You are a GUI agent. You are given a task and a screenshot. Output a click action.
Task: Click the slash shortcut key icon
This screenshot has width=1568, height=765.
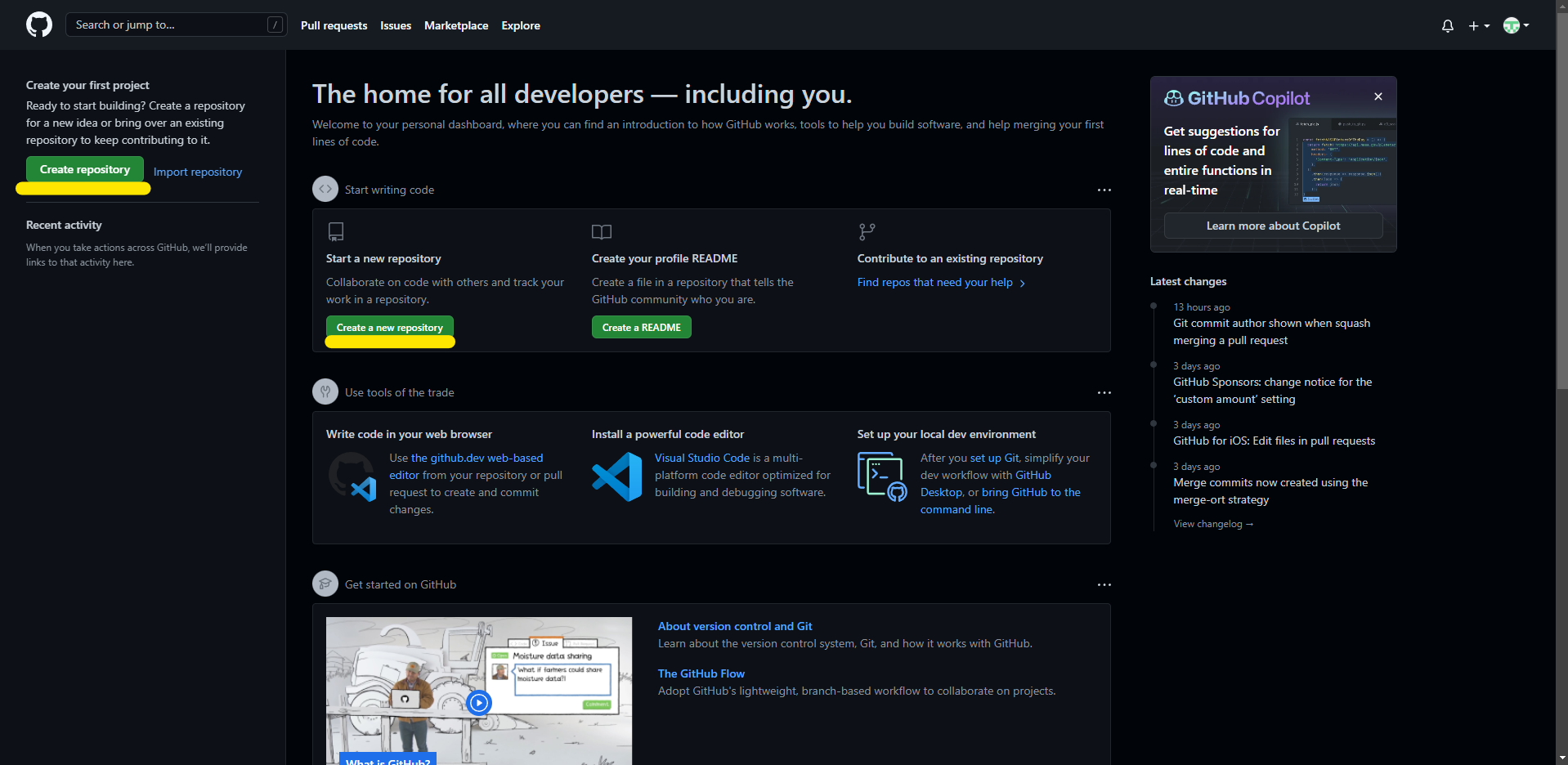tap(275, 25)
